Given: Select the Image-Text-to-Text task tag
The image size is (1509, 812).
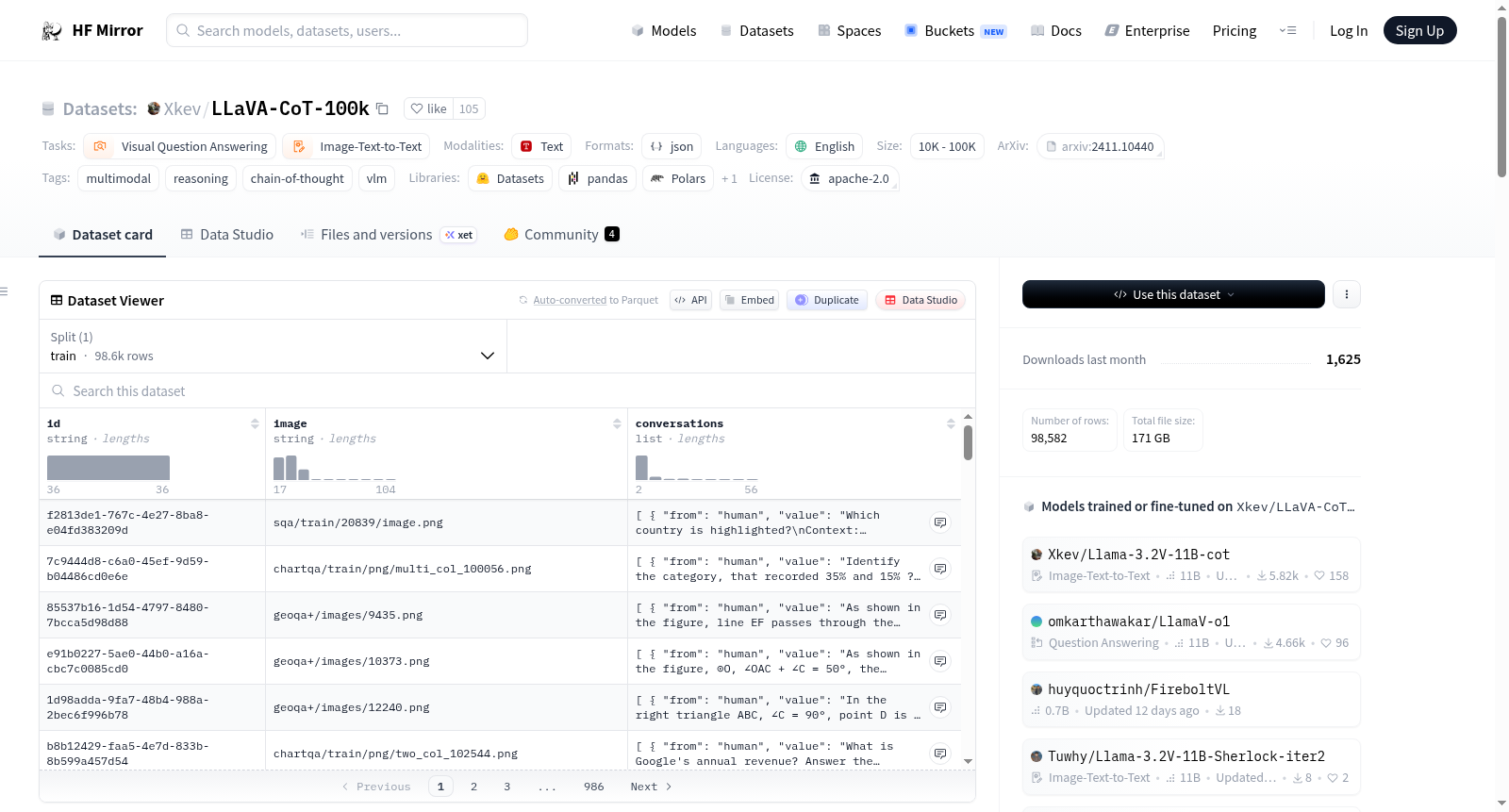Looking at the screenshot, I should [x=357, y=146].
